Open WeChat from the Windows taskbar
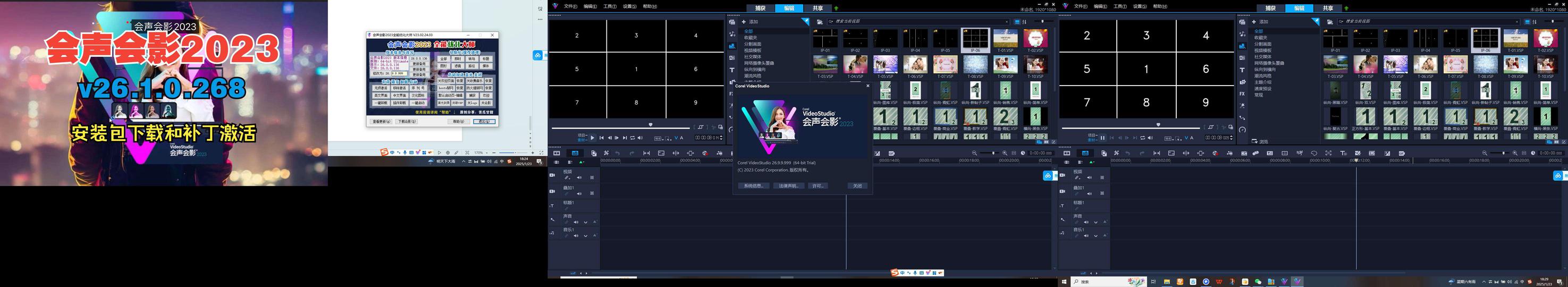1568x287 pixels. pyautogui.click(x=1258, y=282)
